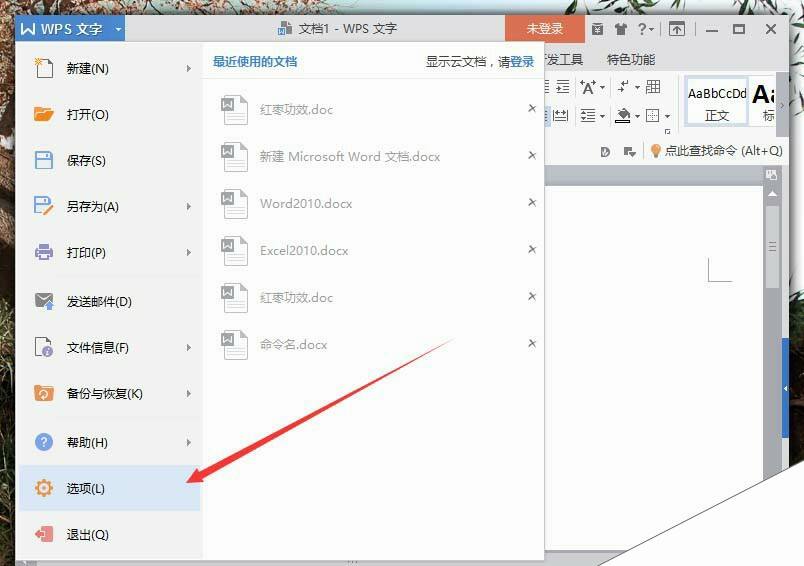Open 文件信息(F) menu entry
This screenshot has height=566, width=804.
tap(109, 348)
